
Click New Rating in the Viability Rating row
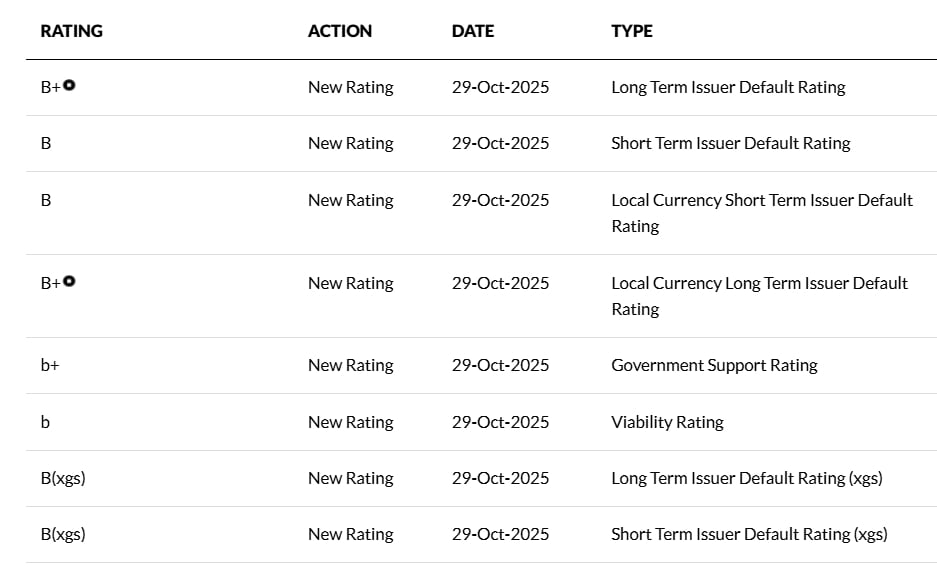tap(350, 422)
